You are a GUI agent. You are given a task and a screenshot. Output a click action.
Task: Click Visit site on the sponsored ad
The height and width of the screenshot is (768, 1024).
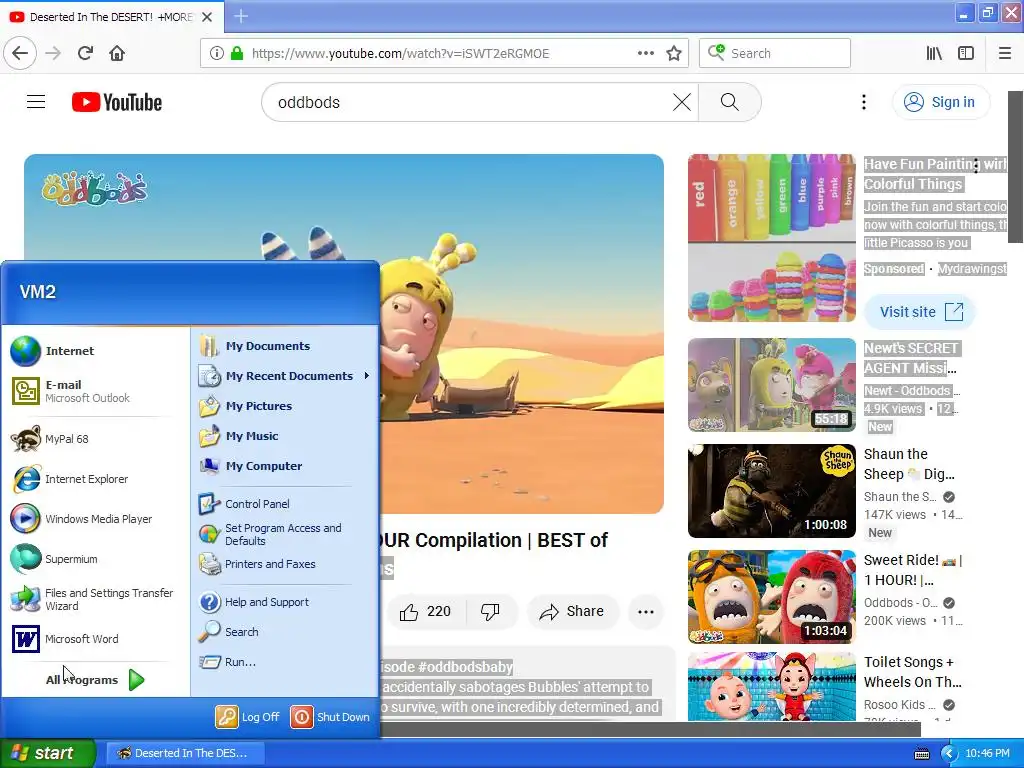[x=920, y=312]
